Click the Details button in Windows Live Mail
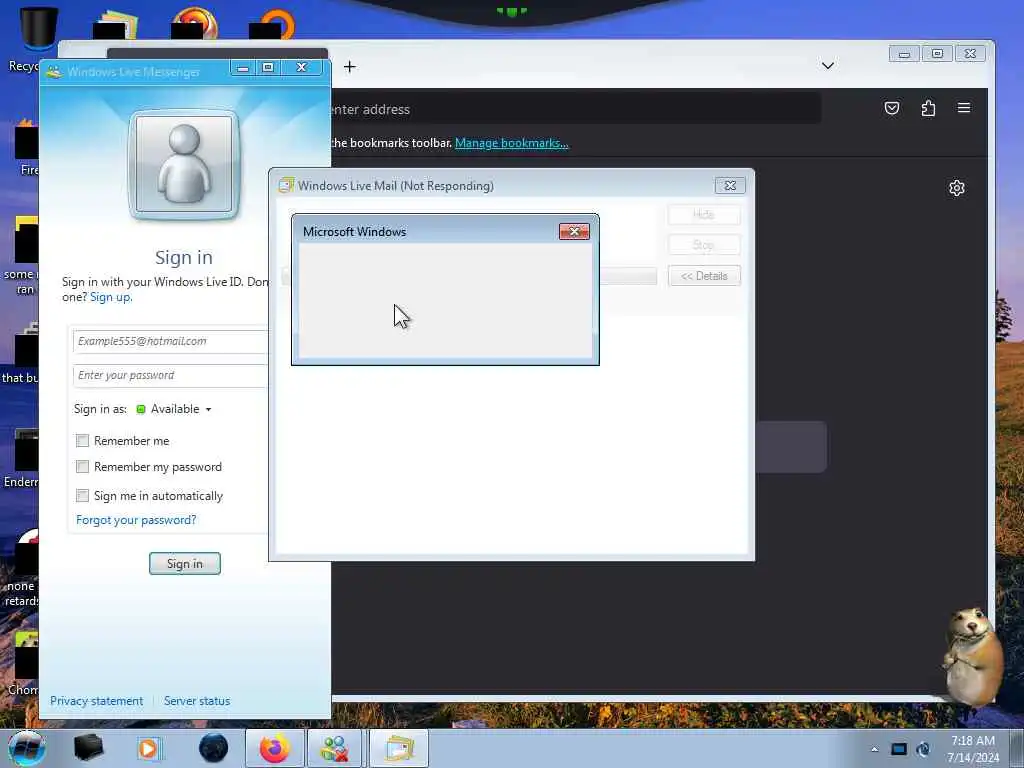Screen dimensions: 1024x768 pos(704,276)
